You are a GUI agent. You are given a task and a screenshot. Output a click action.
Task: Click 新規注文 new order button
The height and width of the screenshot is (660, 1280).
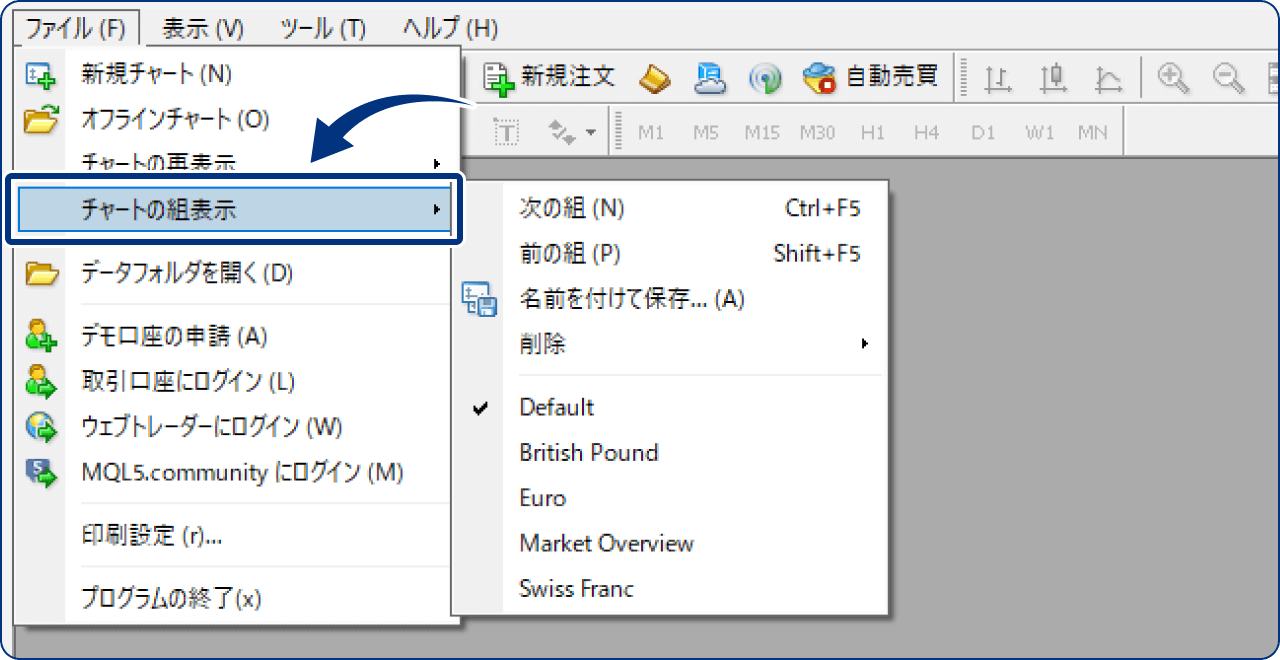[x=550, y=77]
